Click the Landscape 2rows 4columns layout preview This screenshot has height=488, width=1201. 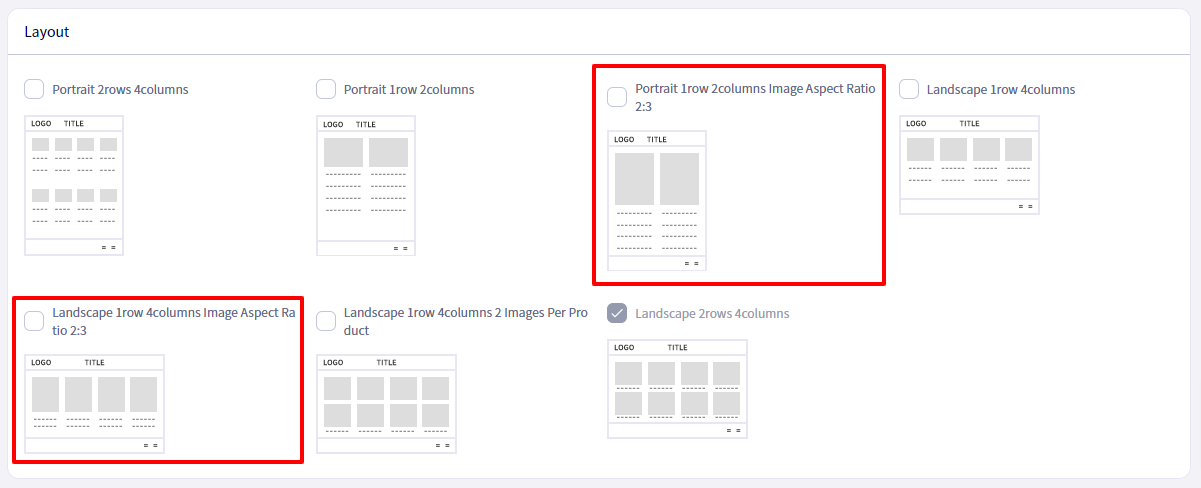click(677, 389)
